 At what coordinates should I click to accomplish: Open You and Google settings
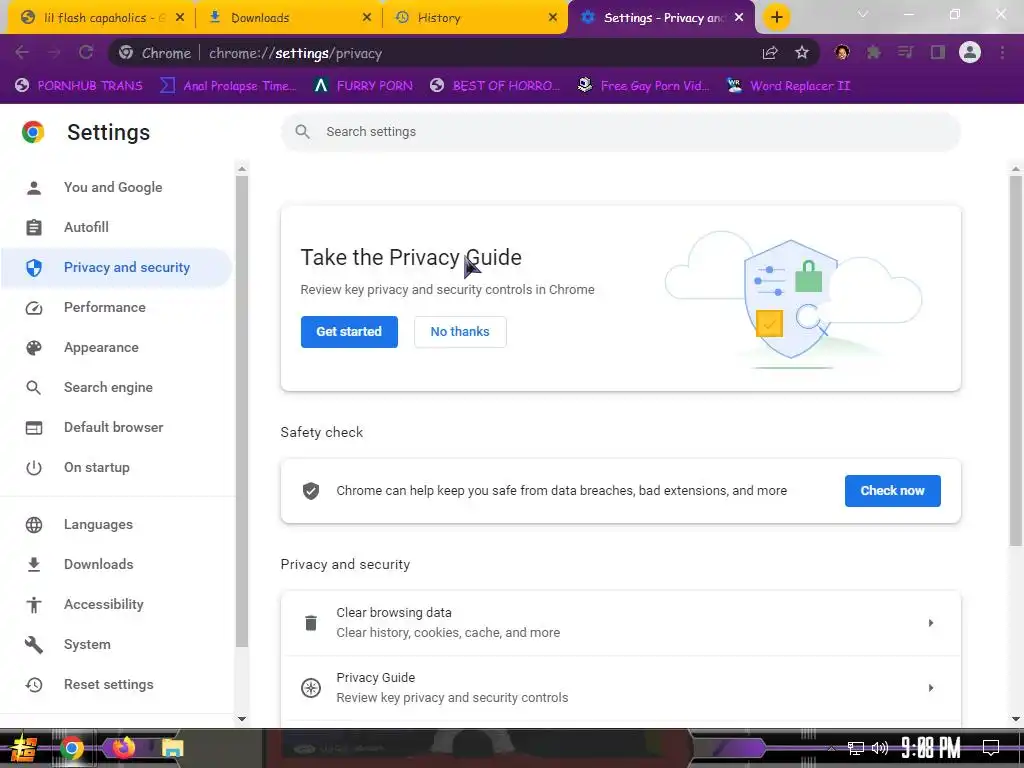point(113,187)
